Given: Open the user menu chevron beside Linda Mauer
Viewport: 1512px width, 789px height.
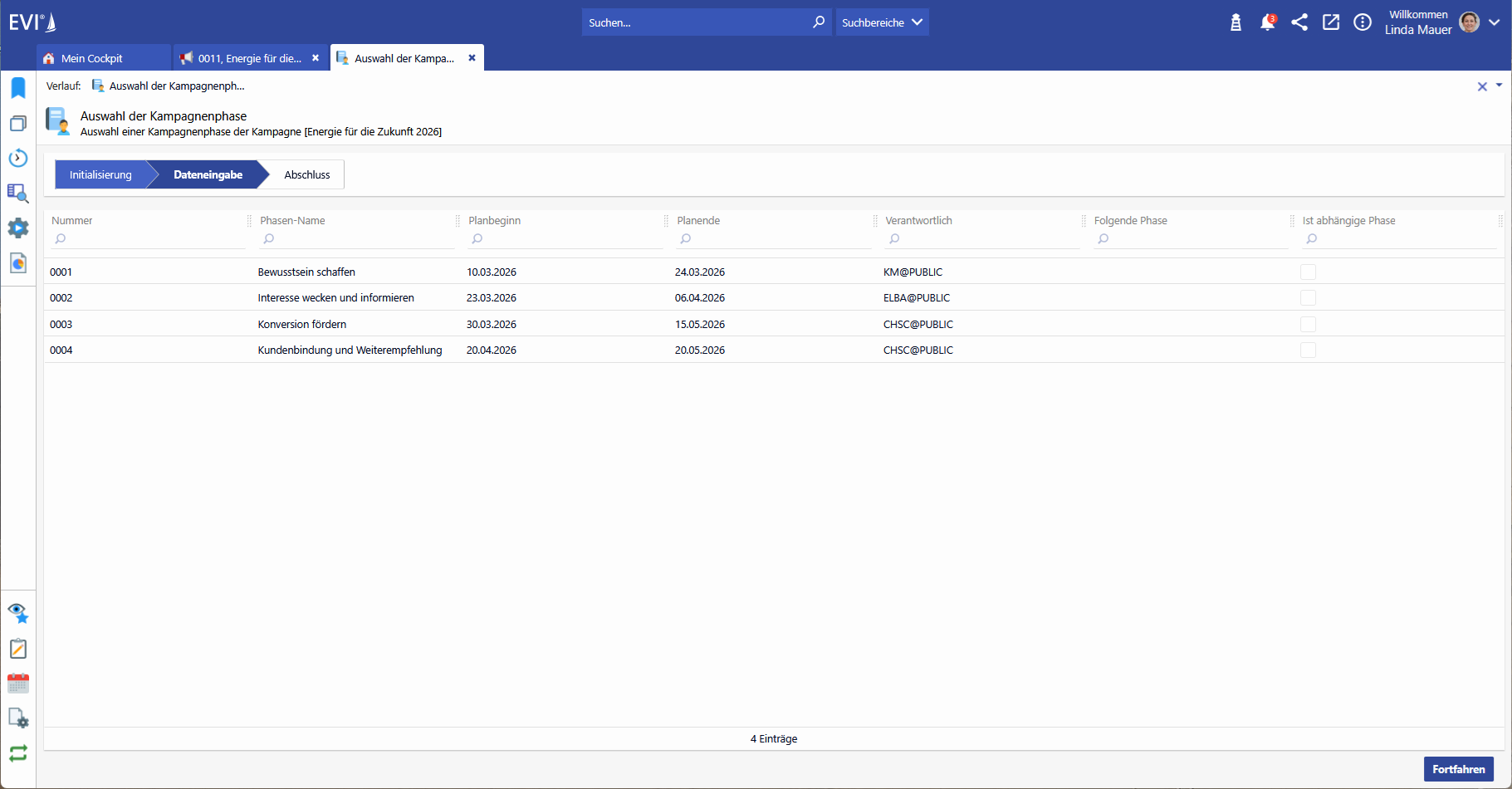Looking at the screenshot, I should tap(1495, 22).
